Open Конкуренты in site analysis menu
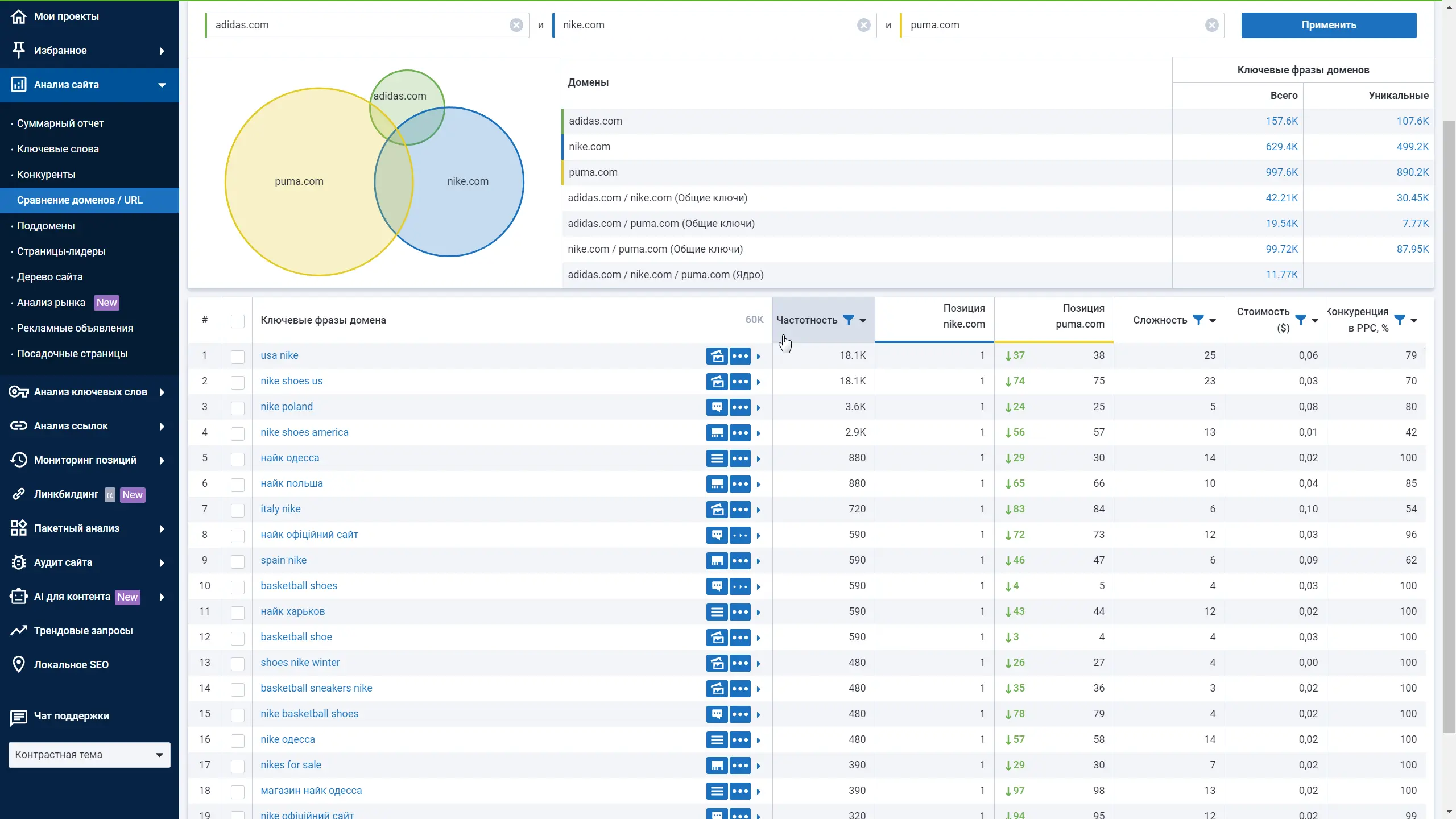Screen dimensions: 1456x819 tap(46, 175)
